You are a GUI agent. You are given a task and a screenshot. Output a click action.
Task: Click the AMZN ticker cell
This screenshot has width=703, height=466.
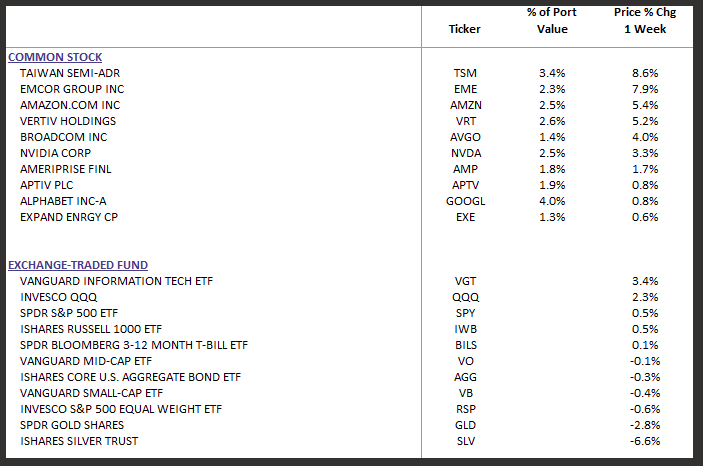[465, 105]
